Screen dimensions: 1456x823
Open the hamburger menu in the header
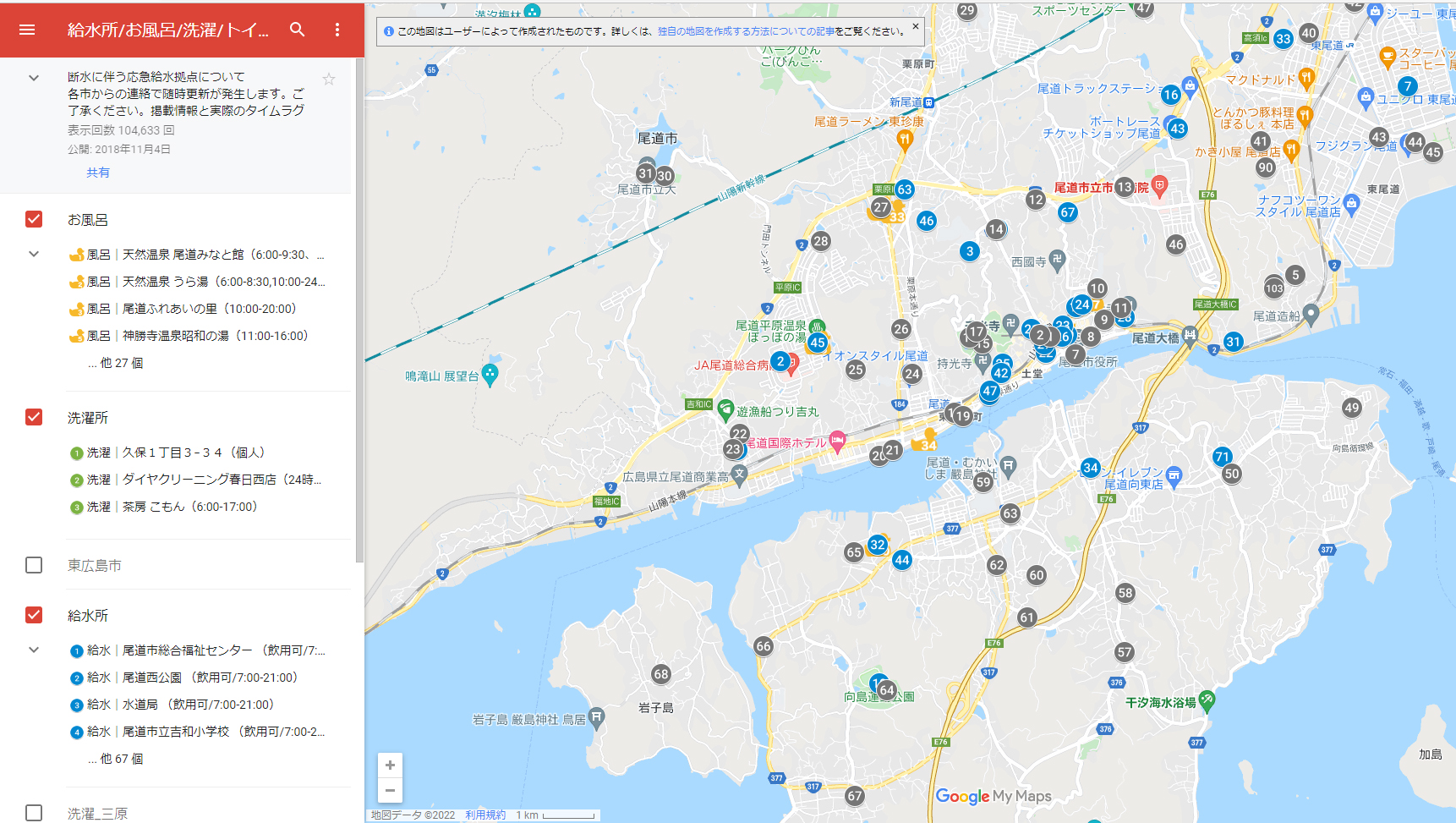(27, 30)
